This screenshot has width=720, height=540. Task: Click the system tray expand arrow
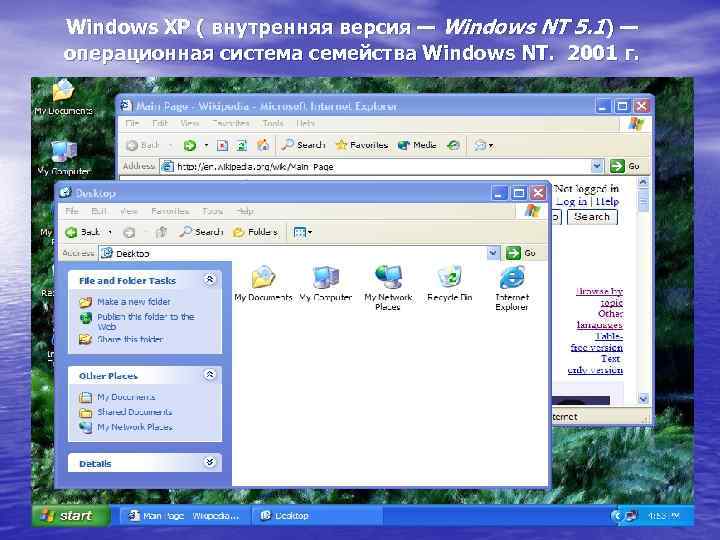pyautogui.click(x=616, y=516)
